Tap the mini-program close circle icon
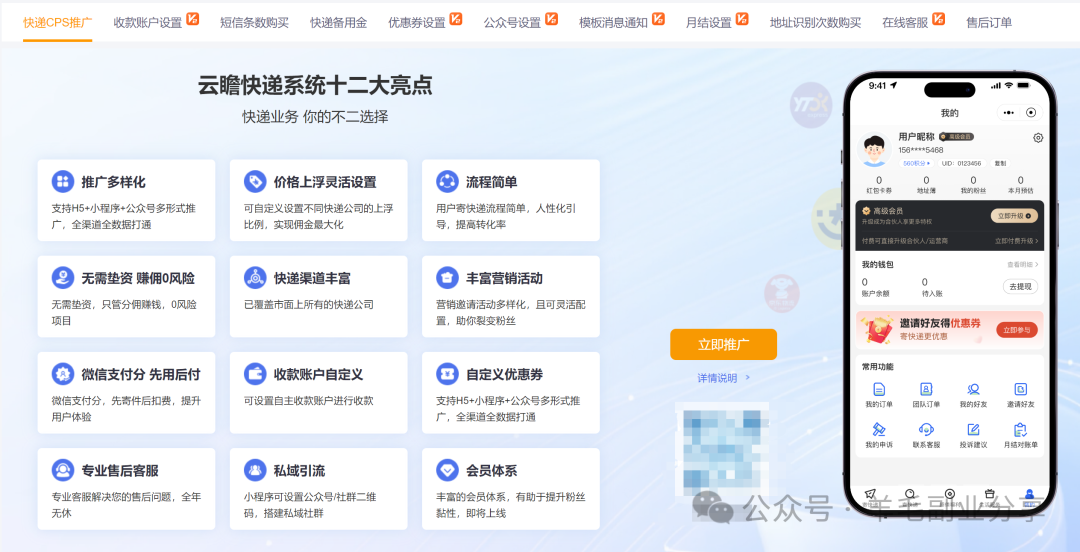 coord(1031,112)
